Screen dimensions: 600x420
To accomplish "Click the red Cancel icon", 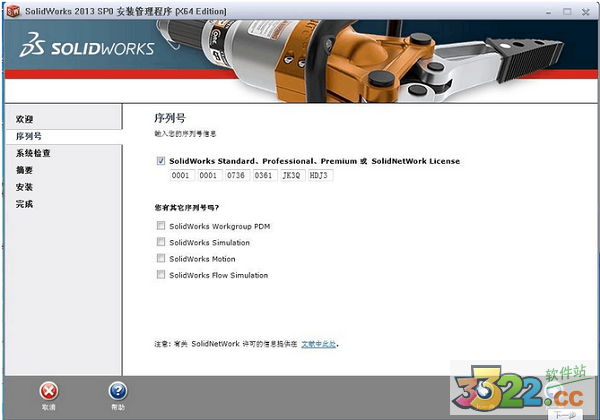I will (49, 391).
